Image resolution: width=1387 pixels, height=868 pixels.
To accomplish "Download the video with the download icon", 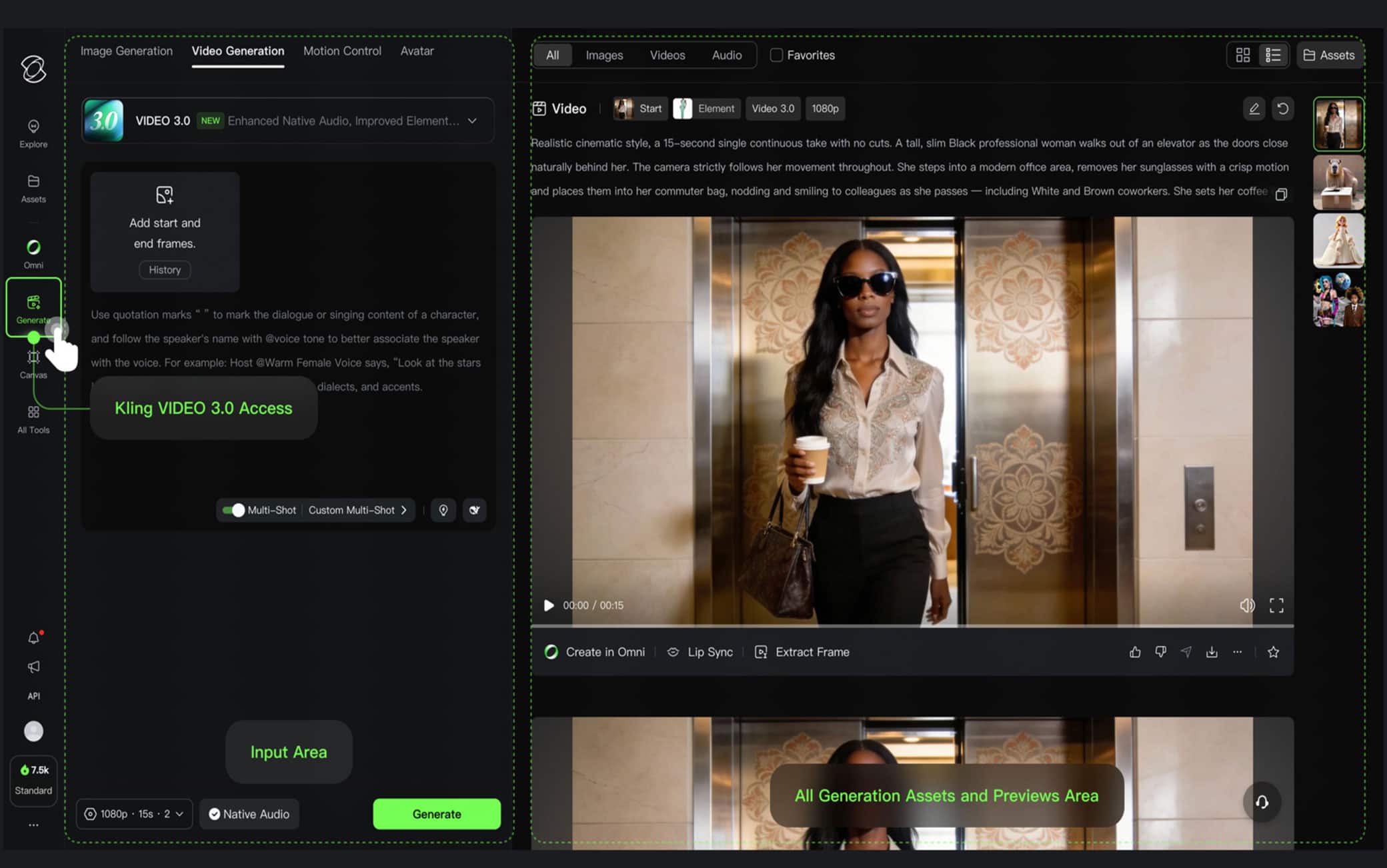I will [1212, 652].
